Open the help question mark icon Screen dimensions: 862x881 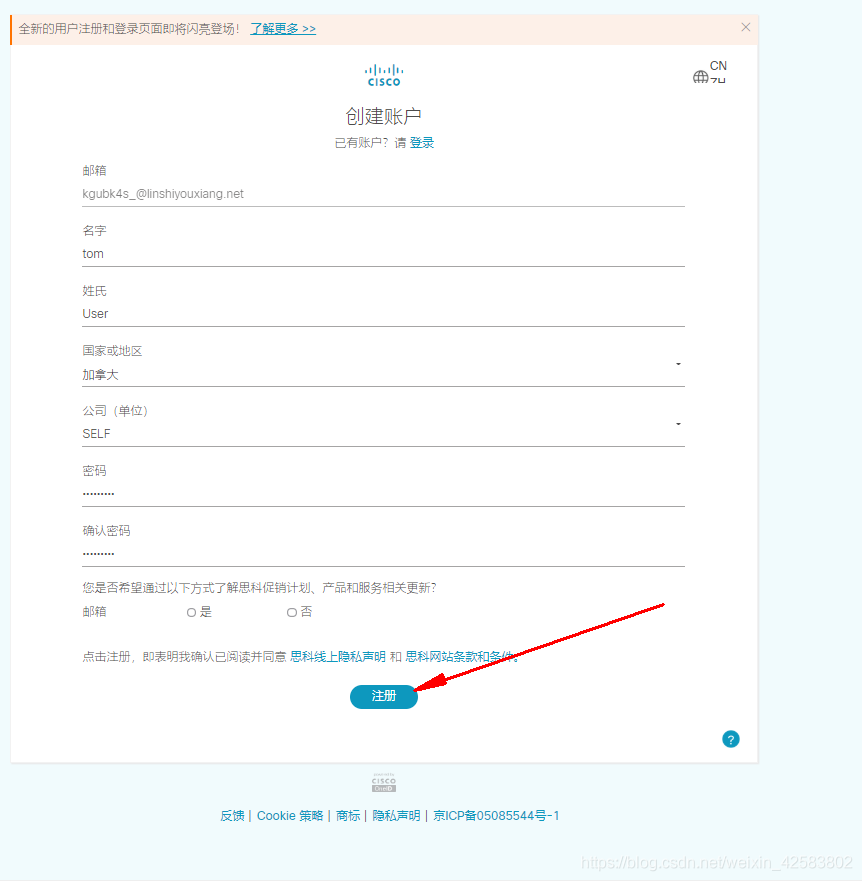pos(731,739)
